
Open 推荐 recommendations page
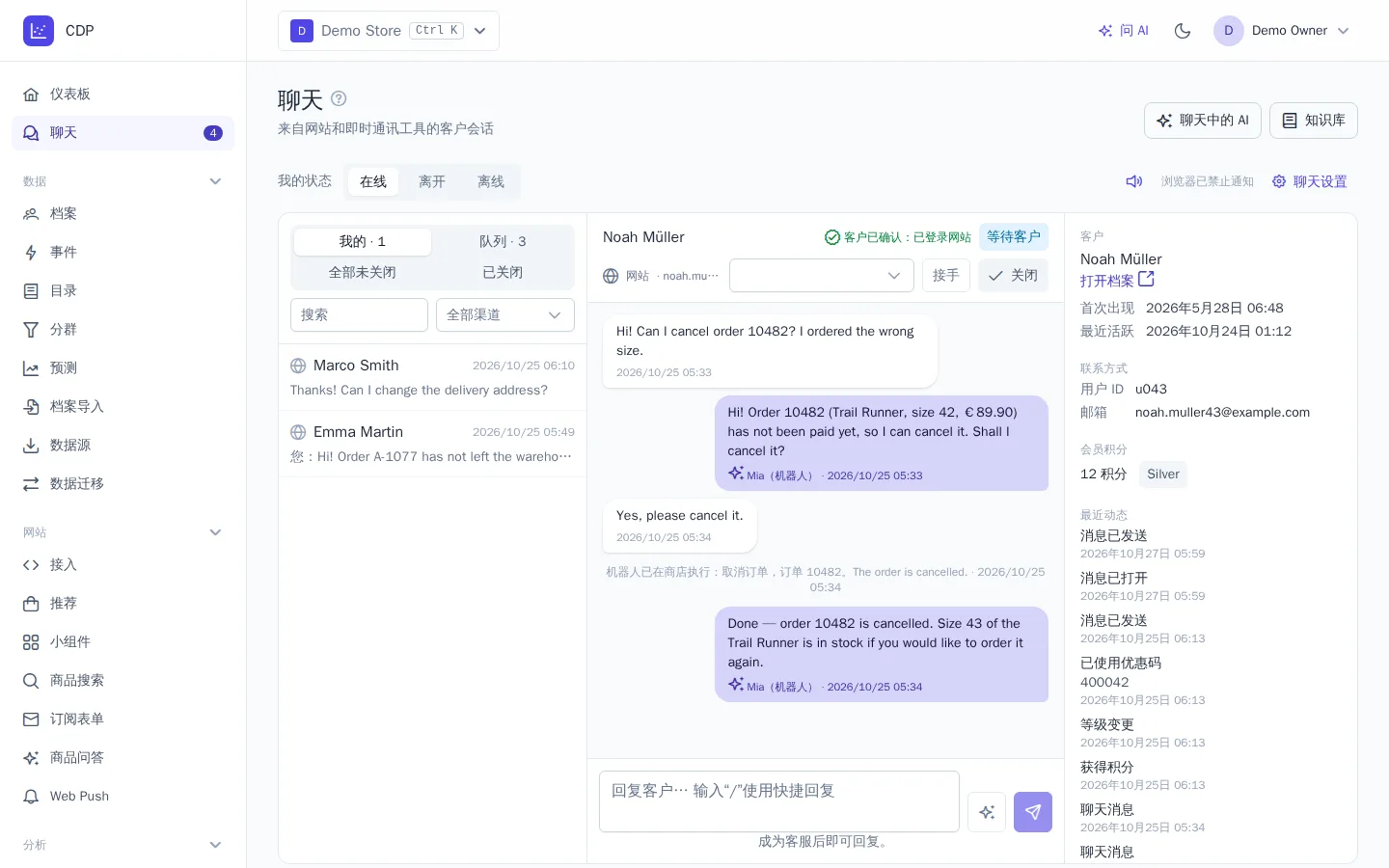(x=123, y=603)
